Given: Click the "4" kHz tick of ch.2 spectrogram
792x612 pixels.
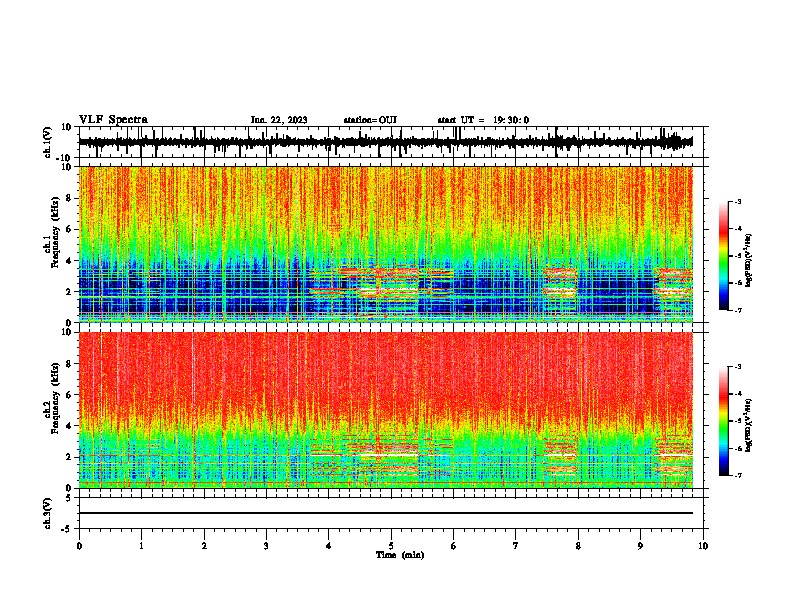Looking at the screenshot, I should pyautogui.click(x=69, y=427).
